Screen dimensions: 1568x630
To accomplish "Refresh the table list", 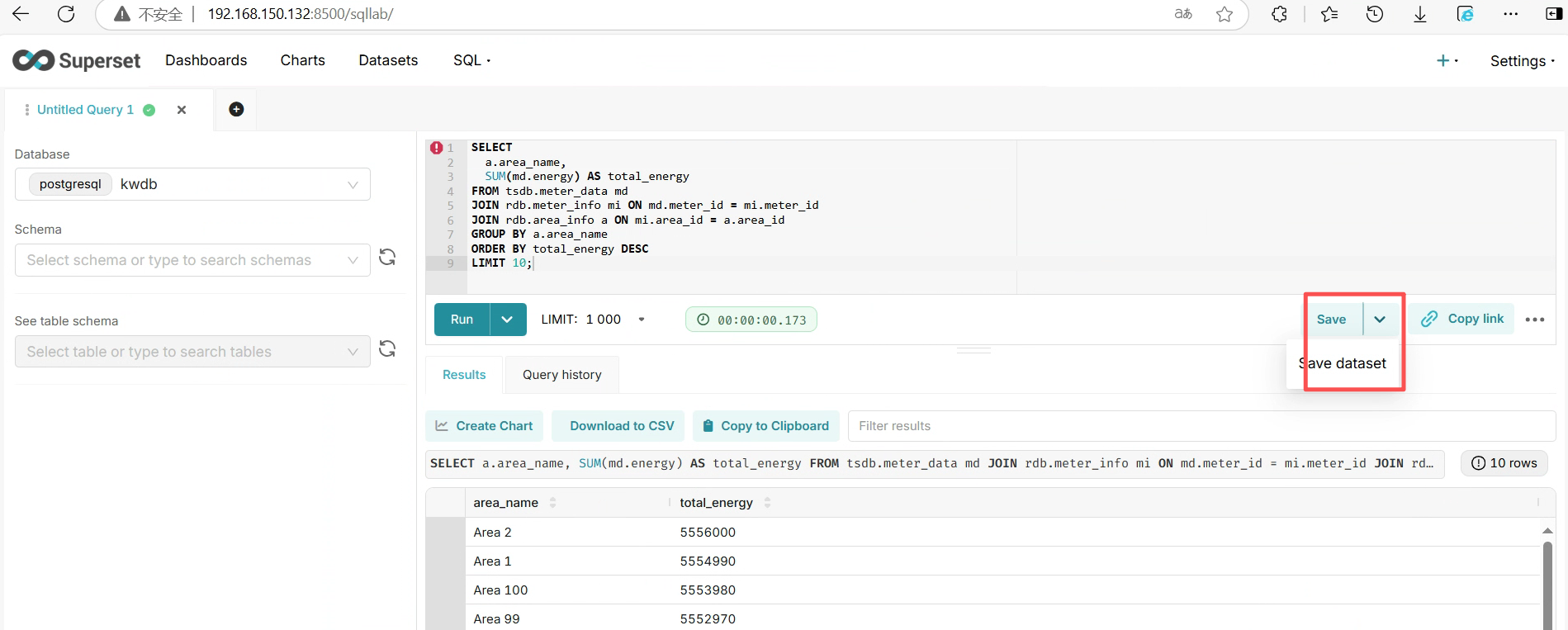I will (x=387, y=349).
